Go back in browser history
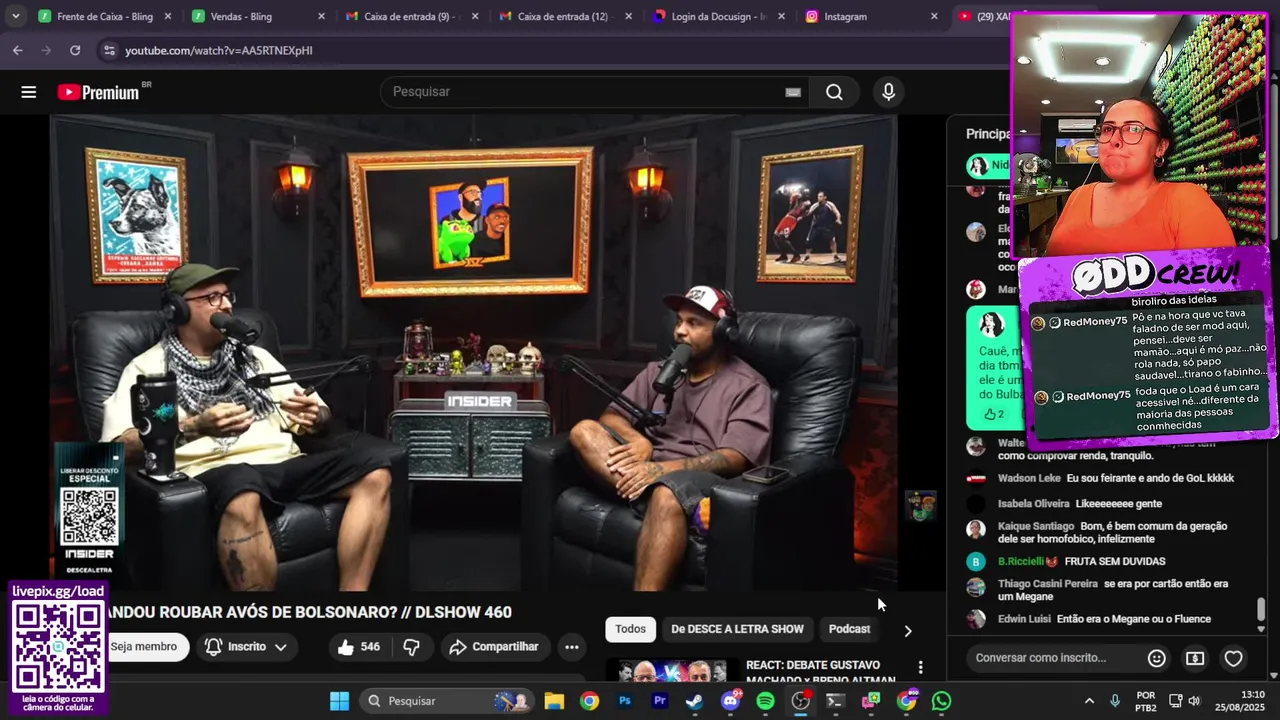The image size is (1280, 720). pyautogui.click(x=18, y=50)
